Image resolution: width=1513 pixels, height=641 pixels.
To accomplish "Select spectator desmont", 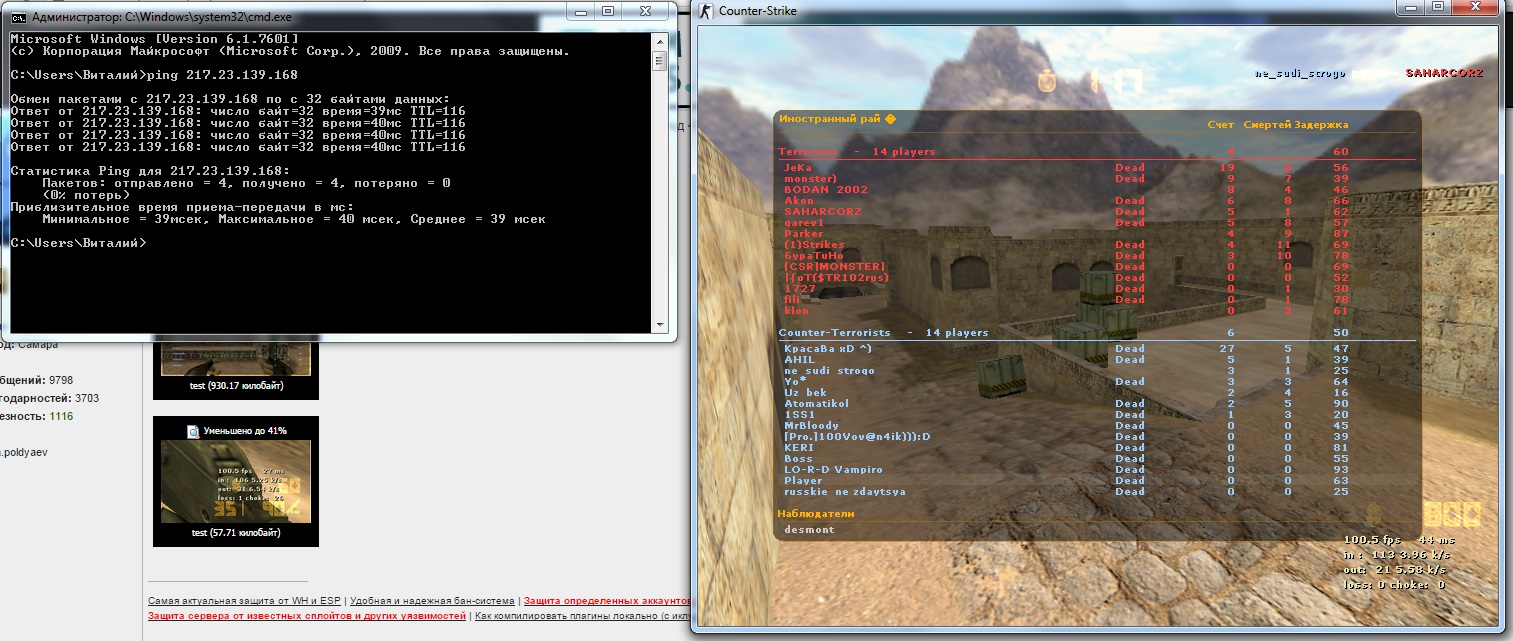I will click(809, 529).
